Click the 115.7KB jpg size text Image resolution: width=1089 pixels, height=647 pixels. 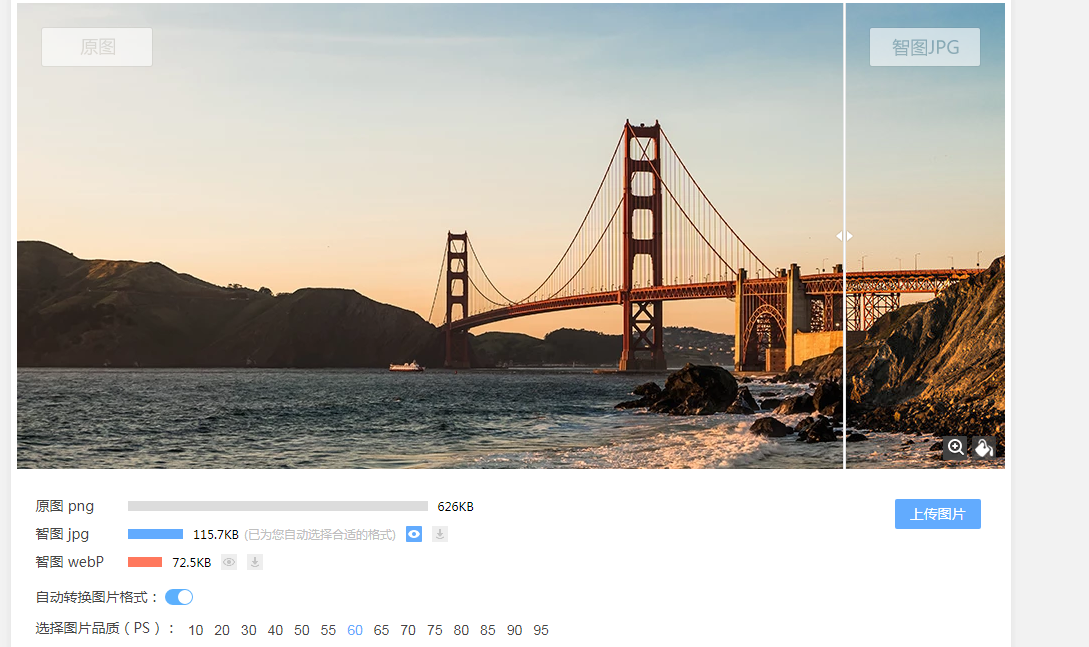pos(216,535)
